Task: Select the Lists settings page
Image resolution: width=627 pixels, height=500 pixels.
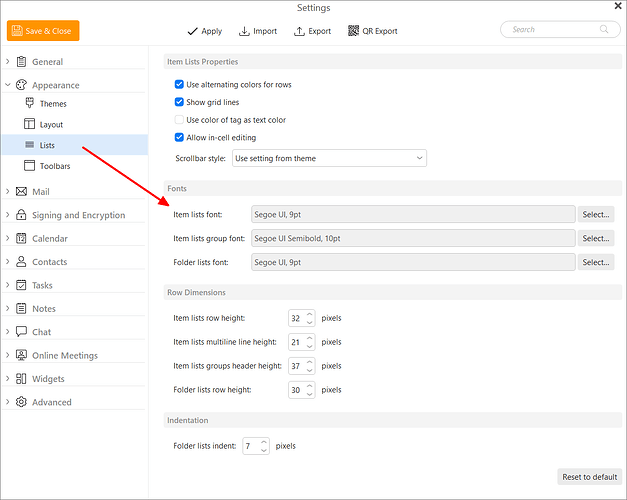Action: click(x=75, y=145)
